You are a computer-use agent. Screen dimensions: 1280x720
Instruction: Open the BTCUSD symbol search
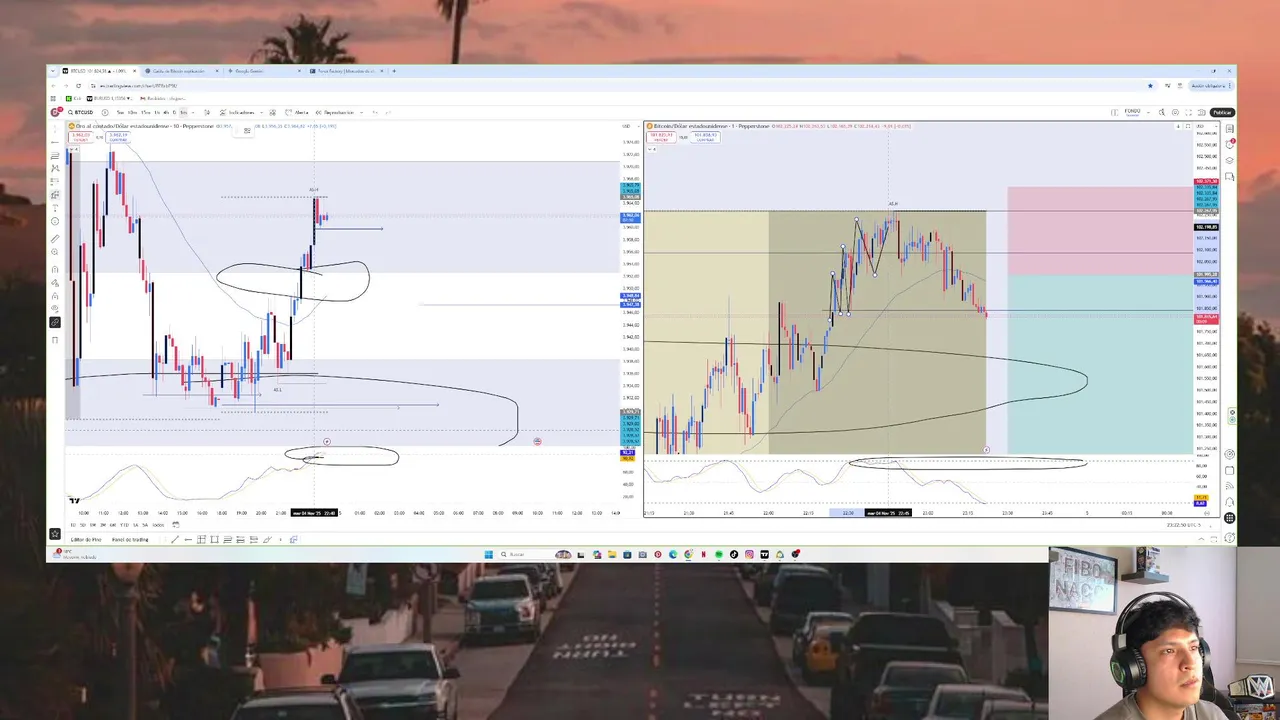[x=82, y=112]
